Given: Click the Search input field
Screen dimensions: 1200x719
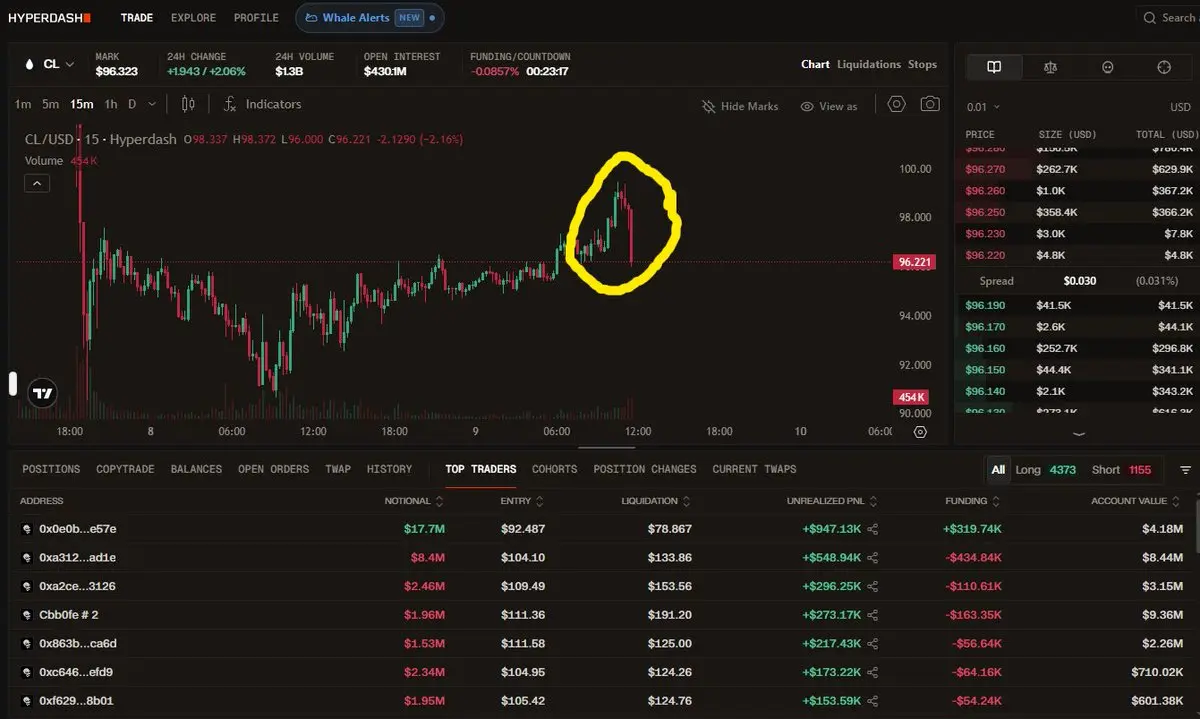Looking at the screenshot, I should pyautogui.click(x=1169, y=18).
